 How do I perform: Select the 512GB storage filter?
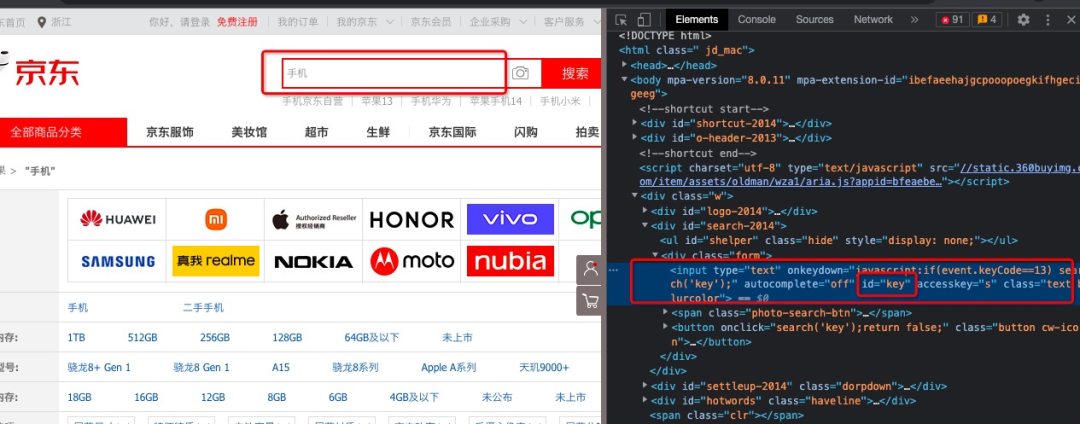pos(143,338)
